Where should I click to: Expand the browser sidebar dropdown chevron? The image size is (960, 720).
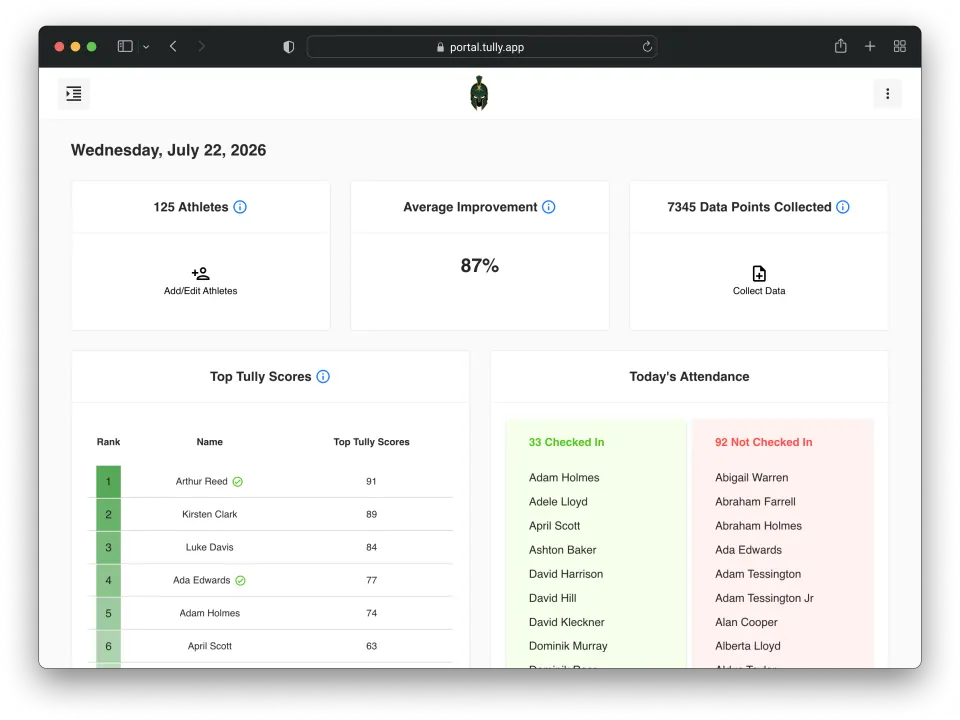click(x=146, y=47)
